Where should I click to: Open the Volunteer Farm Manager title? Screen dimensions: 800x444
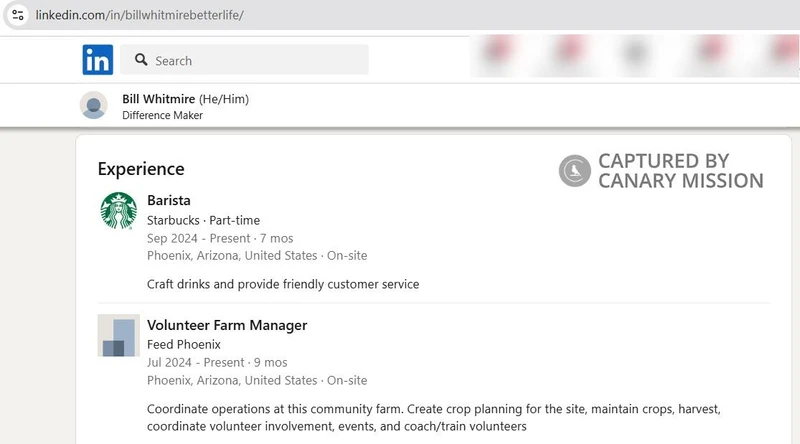point(227,325)
